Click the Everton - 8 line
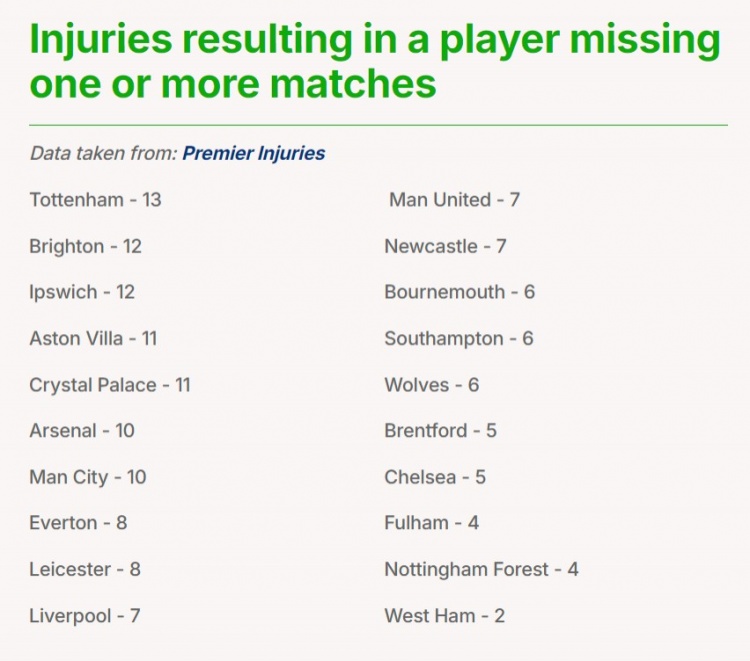The height and width of the screenshot is (661, 750). pos(78,523)
